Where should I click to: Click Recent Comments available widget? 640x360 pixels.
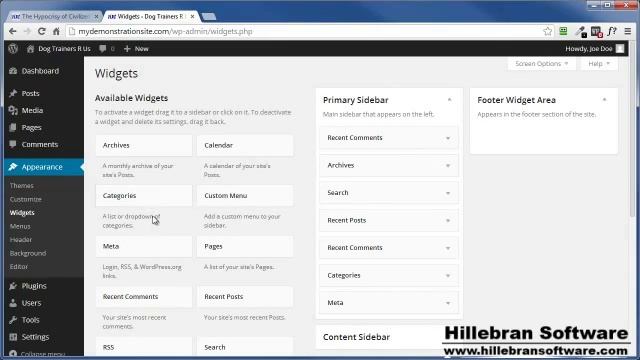144,297
